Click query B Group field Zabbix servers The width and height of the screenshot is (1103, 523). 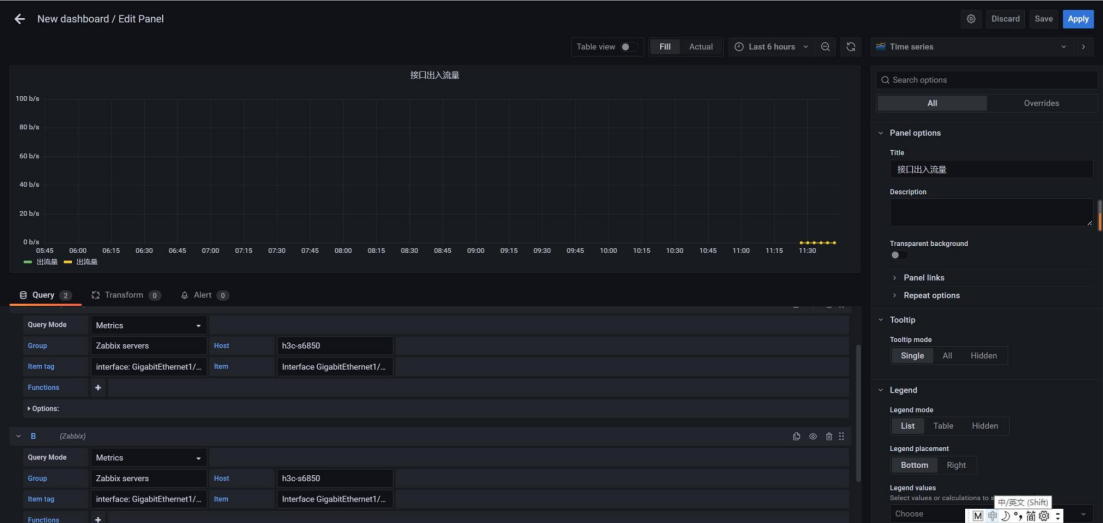click(x=148, y=478)
